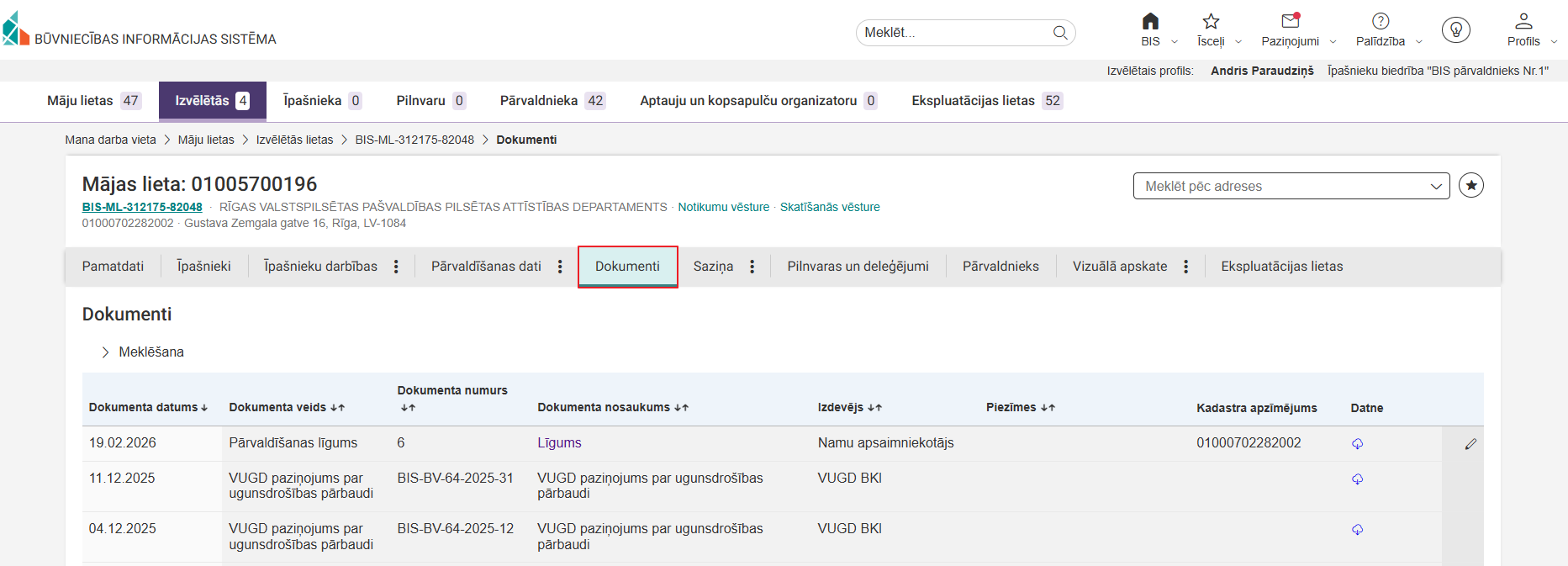Switch to the Pārvaldnieks tab

pyautogui.click(x=1000, y=267)
